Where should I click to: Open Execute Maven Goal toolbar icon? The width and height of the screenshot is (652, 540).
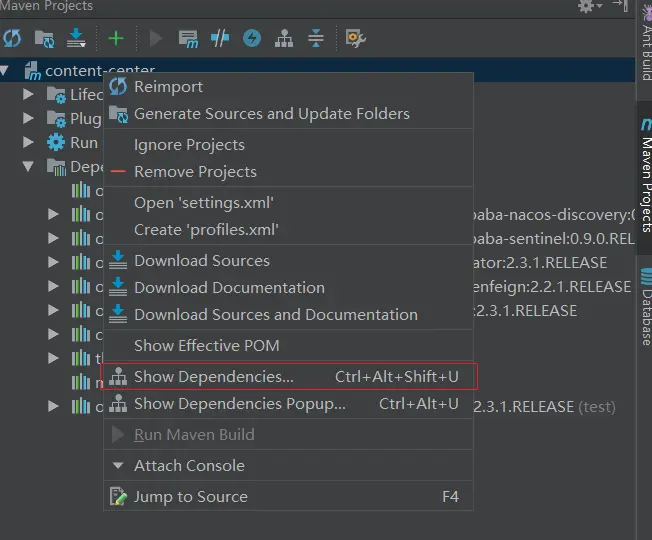(x=188, y=39)
